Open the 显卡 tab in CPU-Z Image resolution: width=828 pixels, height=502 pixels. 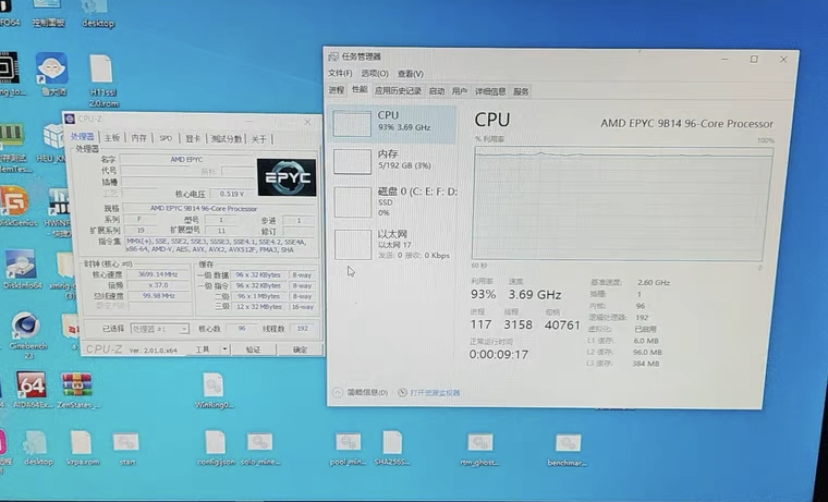pos(193,138)
